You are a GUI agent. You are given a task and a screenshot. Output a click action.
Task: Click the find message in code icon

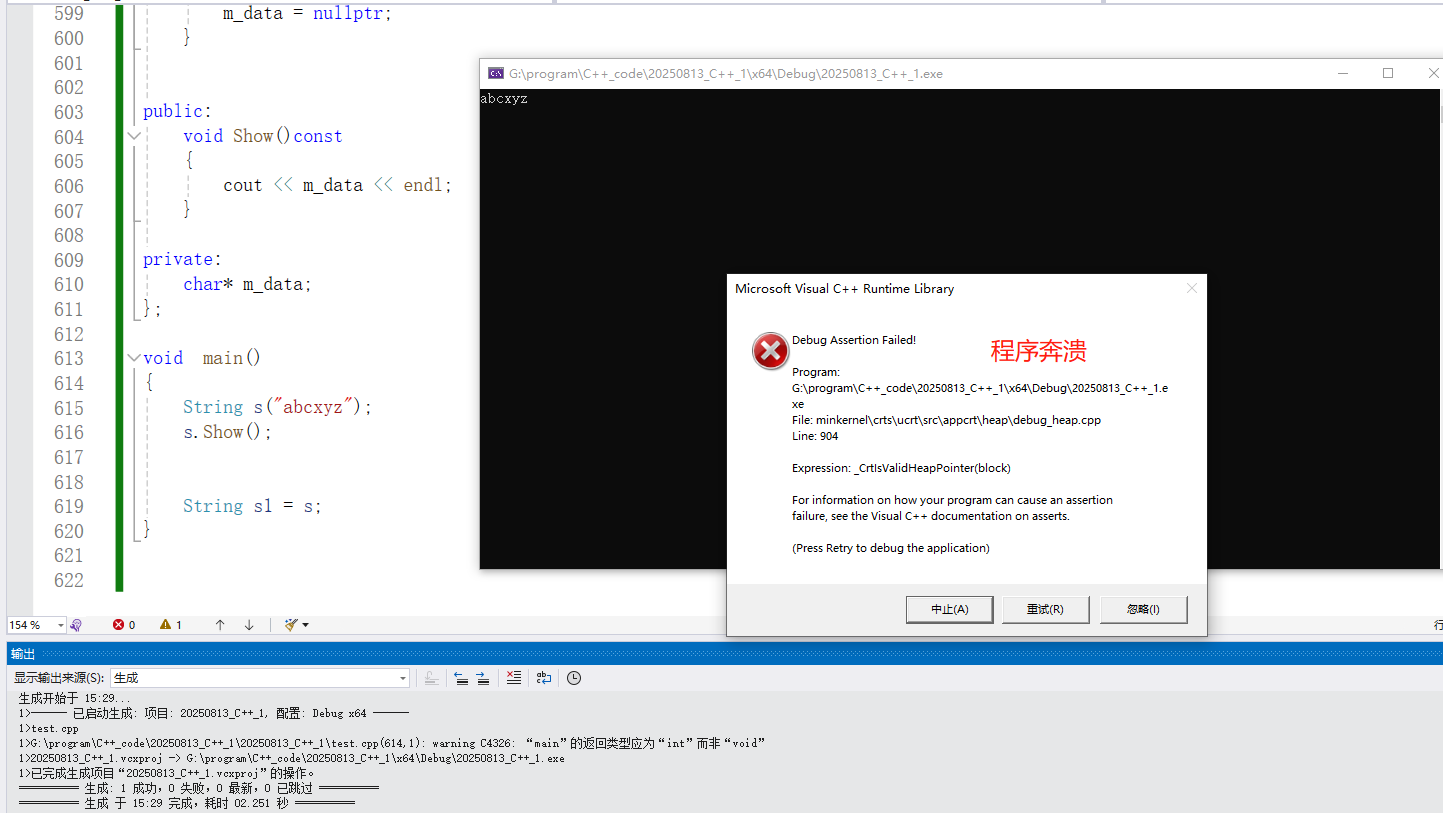[431, 678]
